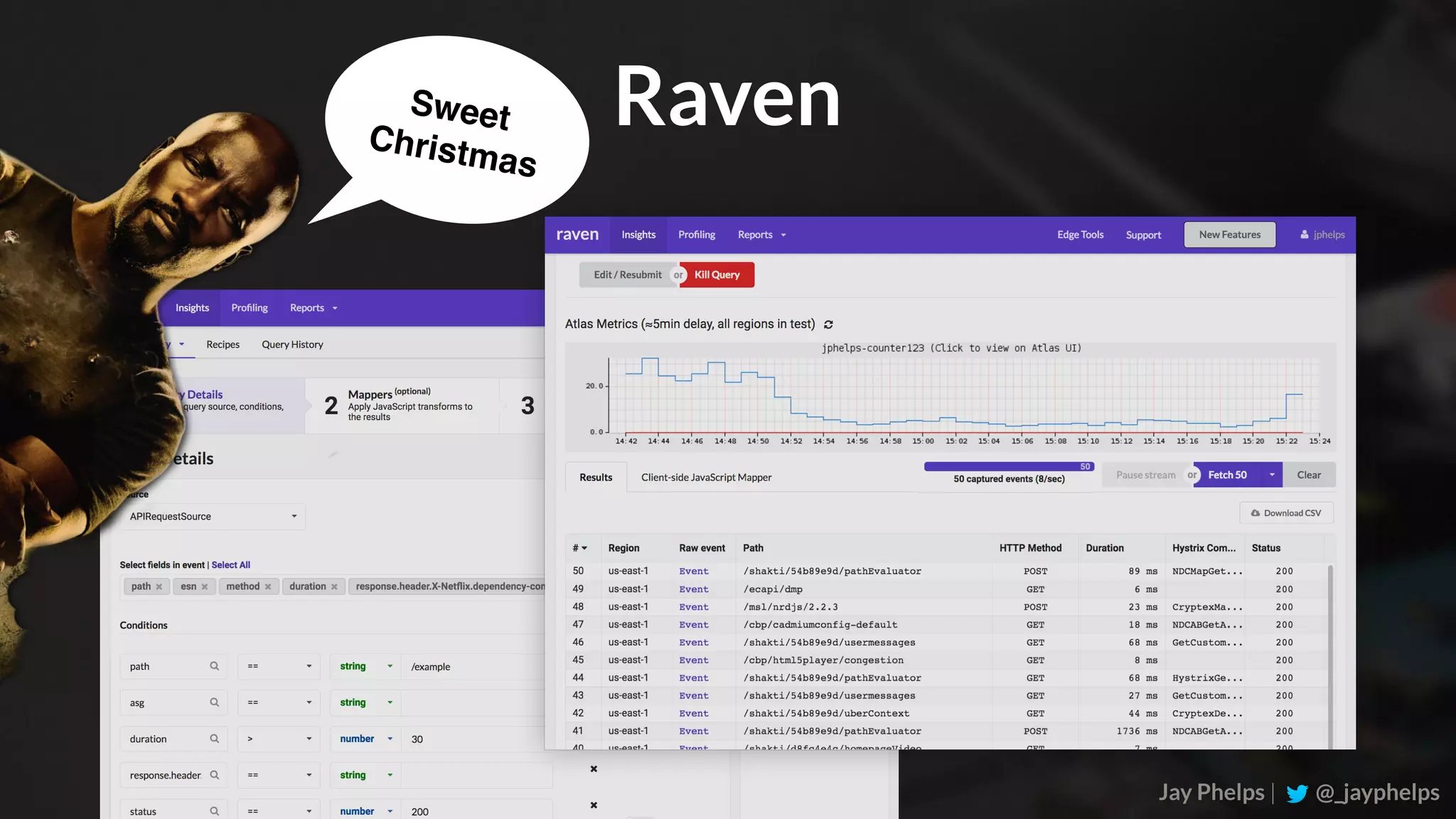Click the jphelps-counter123 Atlas chart
The image size is (1456, 819).
951,397
